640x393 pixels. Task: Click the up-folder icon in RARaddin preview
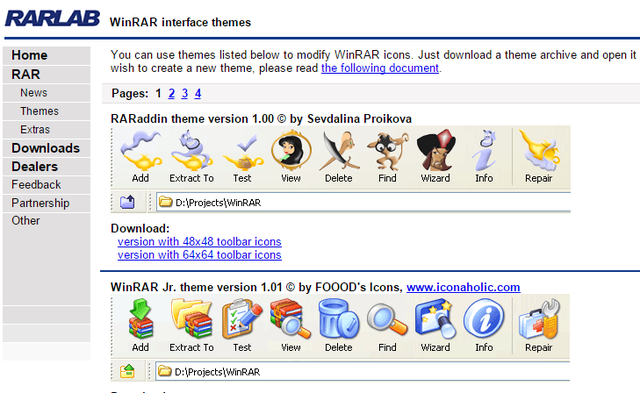tap(127, 202)
